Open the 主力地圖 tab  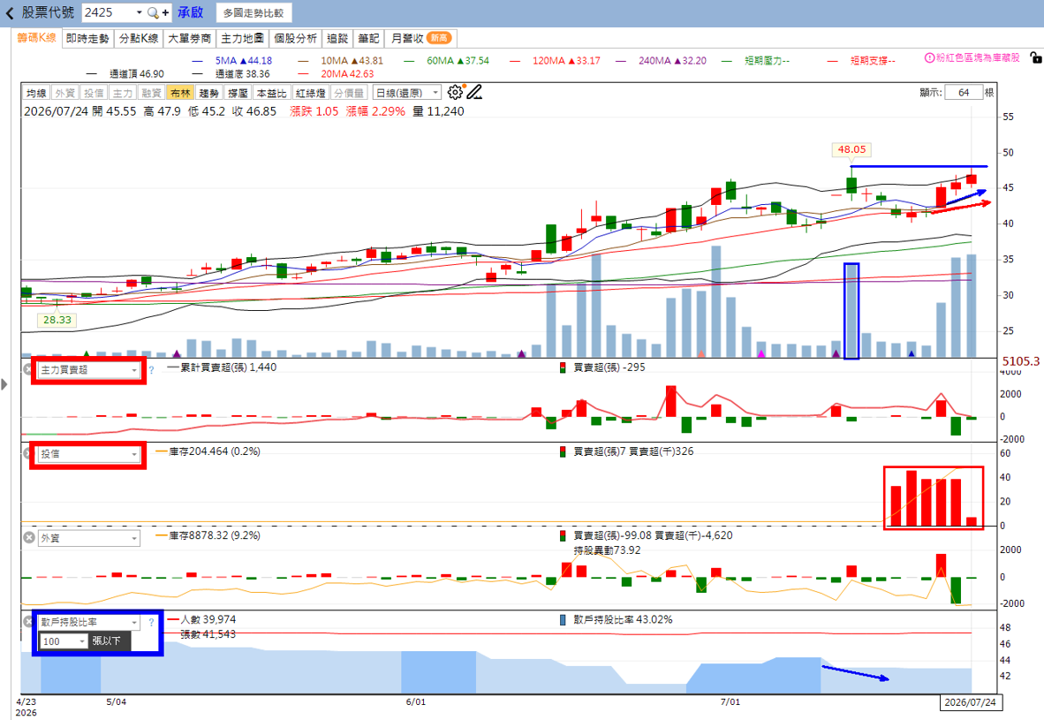(x=242, y=39)
